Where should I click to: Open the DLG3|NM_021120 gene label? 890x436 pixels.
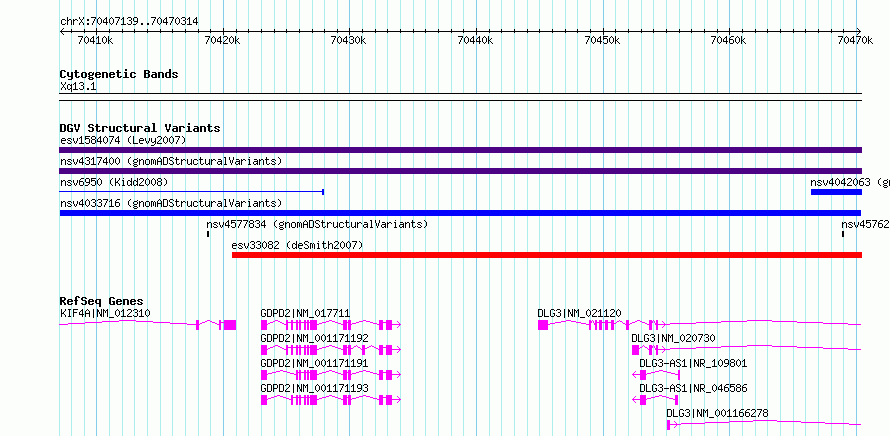(x=580, y=313)
